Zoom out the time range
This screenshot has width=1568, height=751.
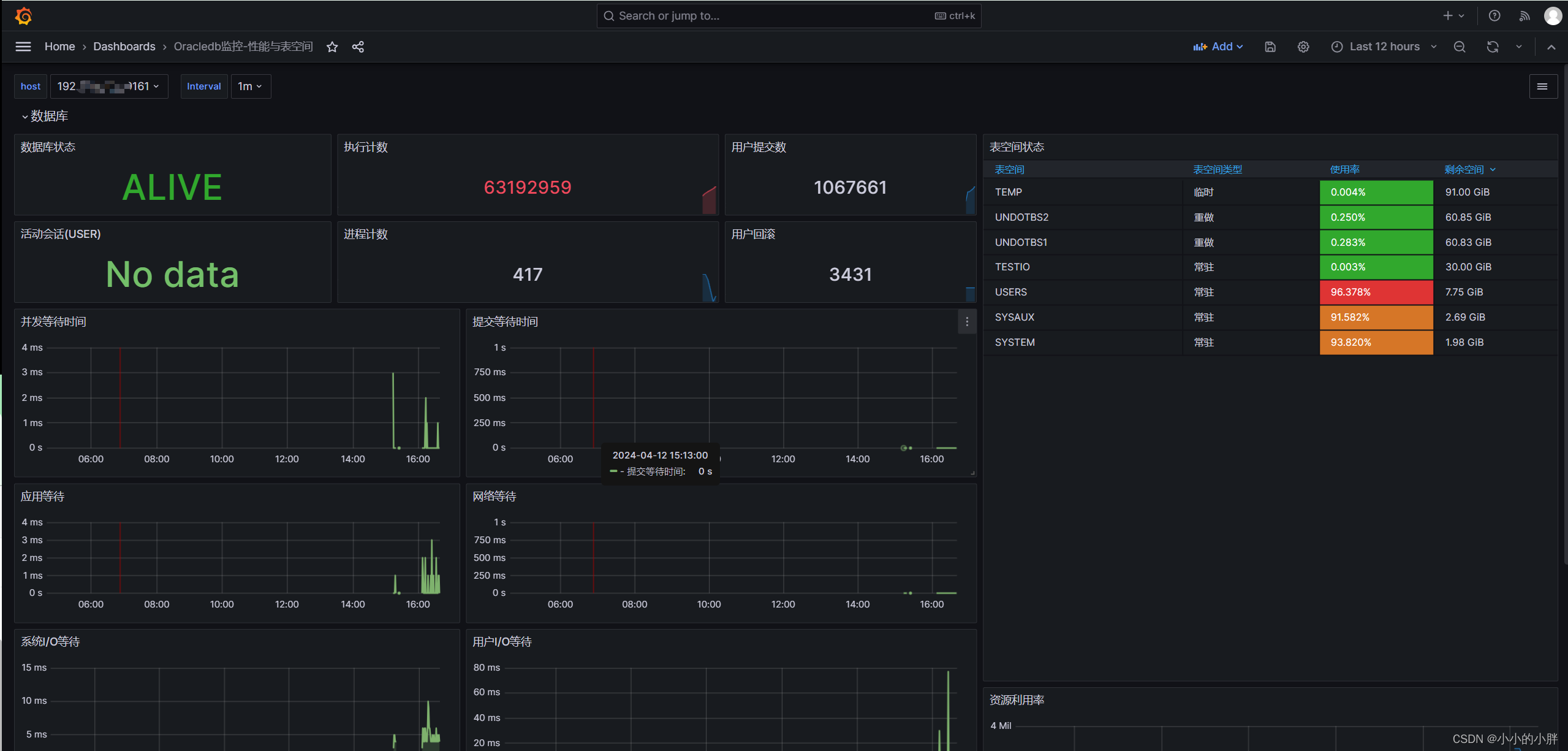[x=1460, y=47]
